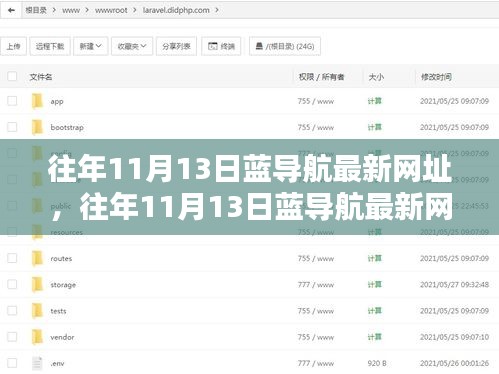Click the 权限 / 所有者 column header
The height and width of the screenshot is (374, 499).
pyautogui.click(x=322, y=77)
